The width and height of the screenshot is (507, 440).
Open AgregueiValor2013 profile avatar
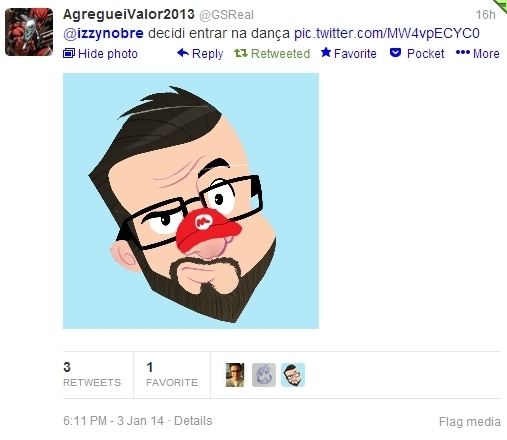pos(29,32)
